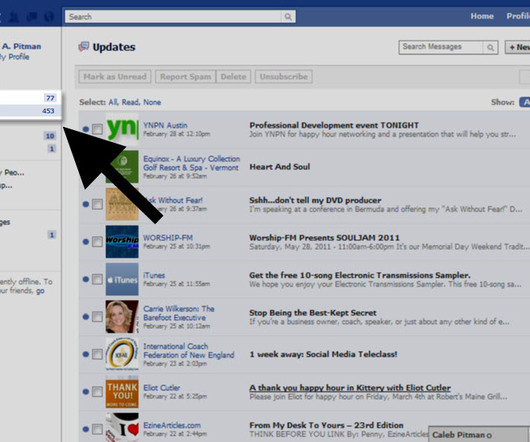The image size is (530, 442).
Task: Toggle unread dot on WORSHIP-FM row
Action: click(86, 242)
